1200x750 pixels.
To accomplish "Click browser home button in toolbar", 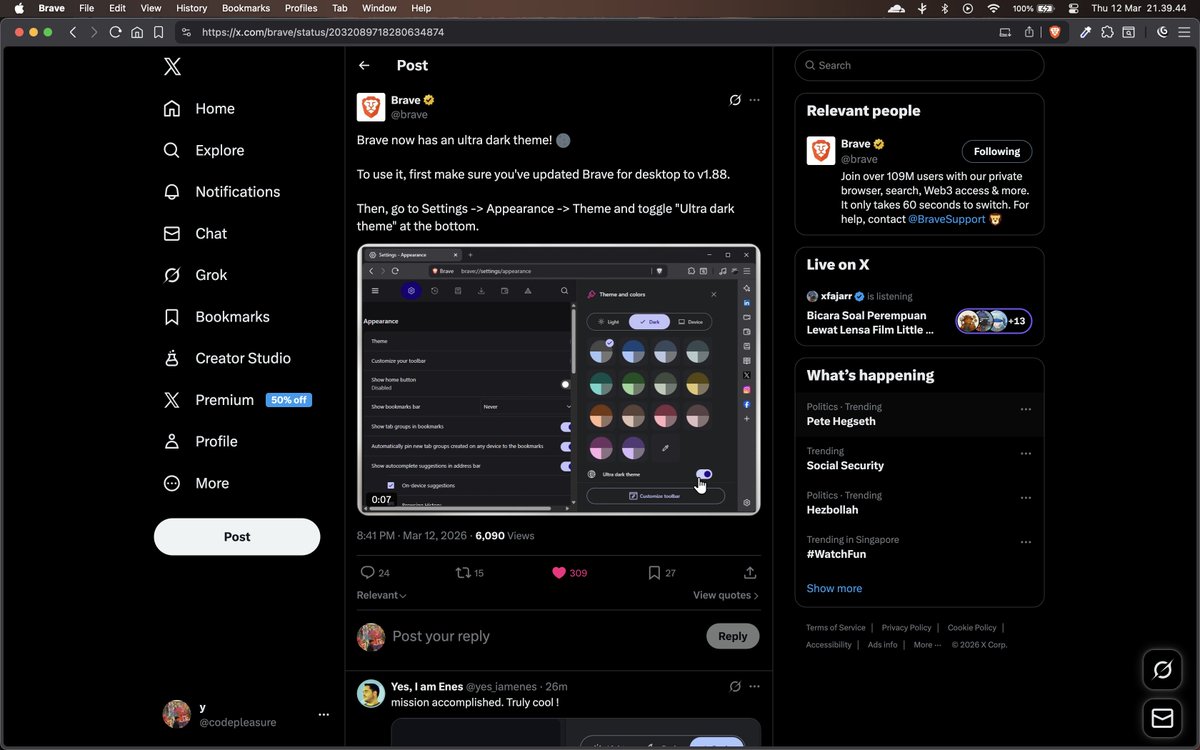I will pyautogui.click(x=137, y=32).
